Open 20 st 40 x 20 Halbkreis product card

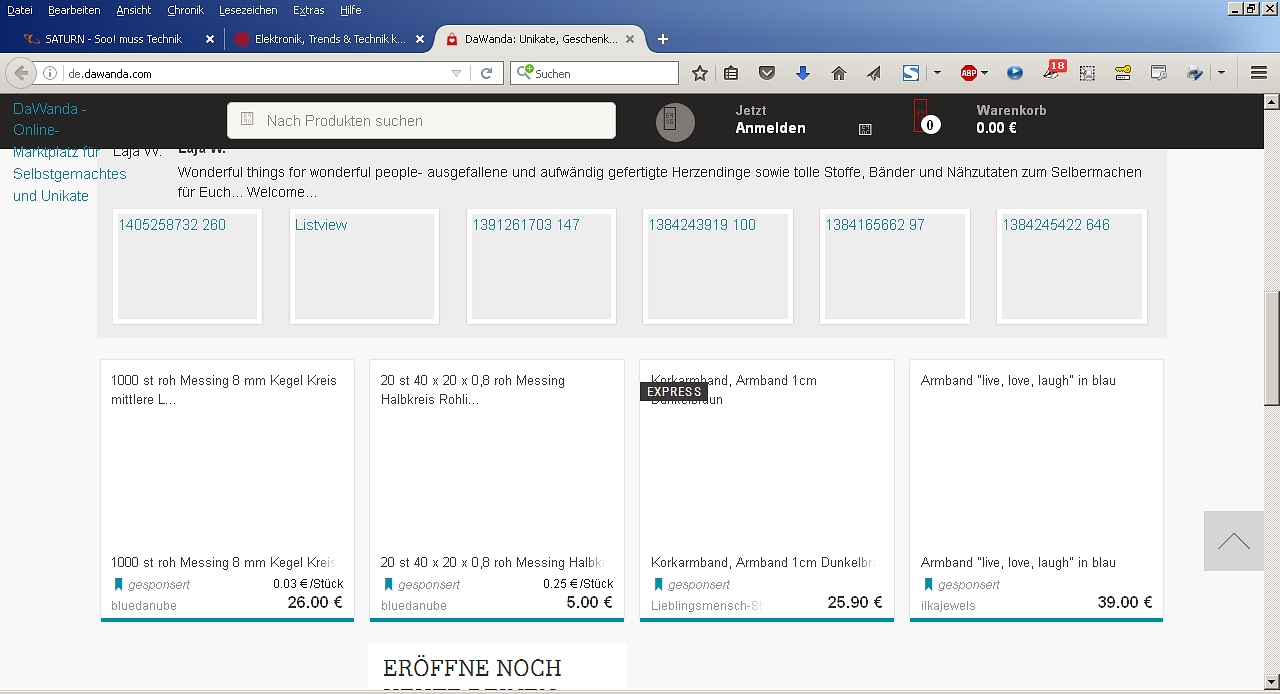[497, 490]
